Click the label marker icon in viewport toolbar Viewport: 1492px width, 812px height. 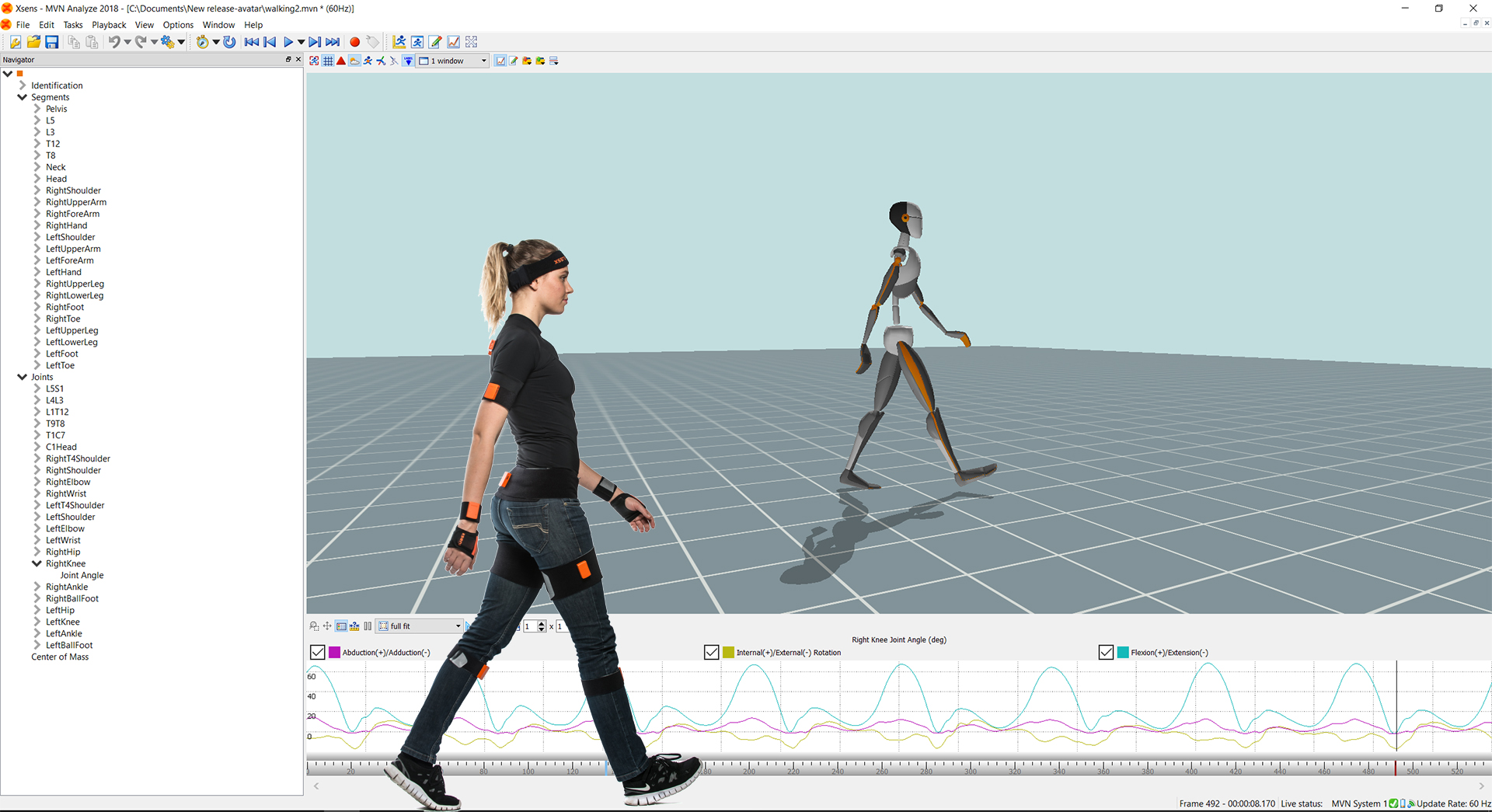coord(408,61)
